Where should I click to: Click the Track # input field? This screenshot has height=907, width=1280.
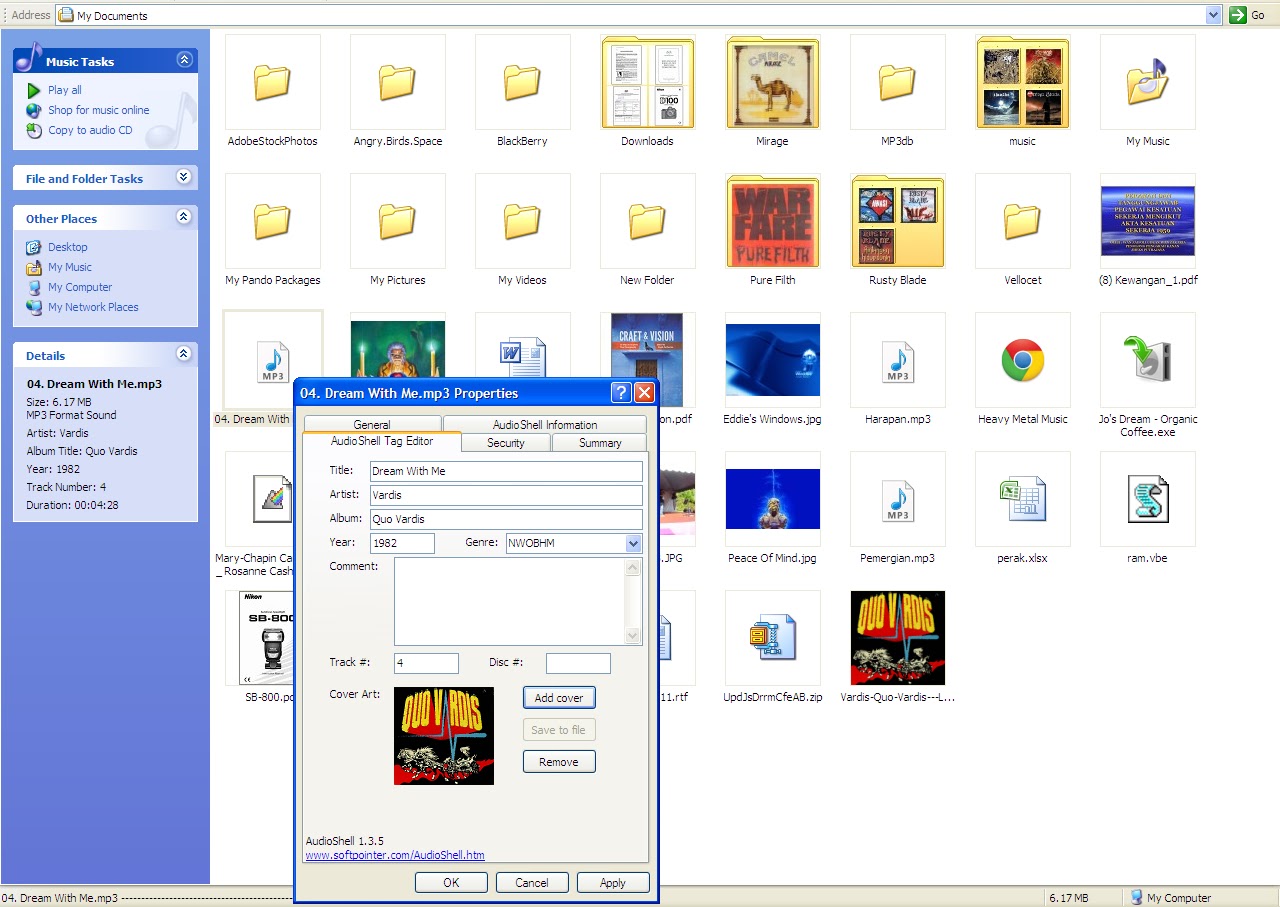tap(427, 663)
